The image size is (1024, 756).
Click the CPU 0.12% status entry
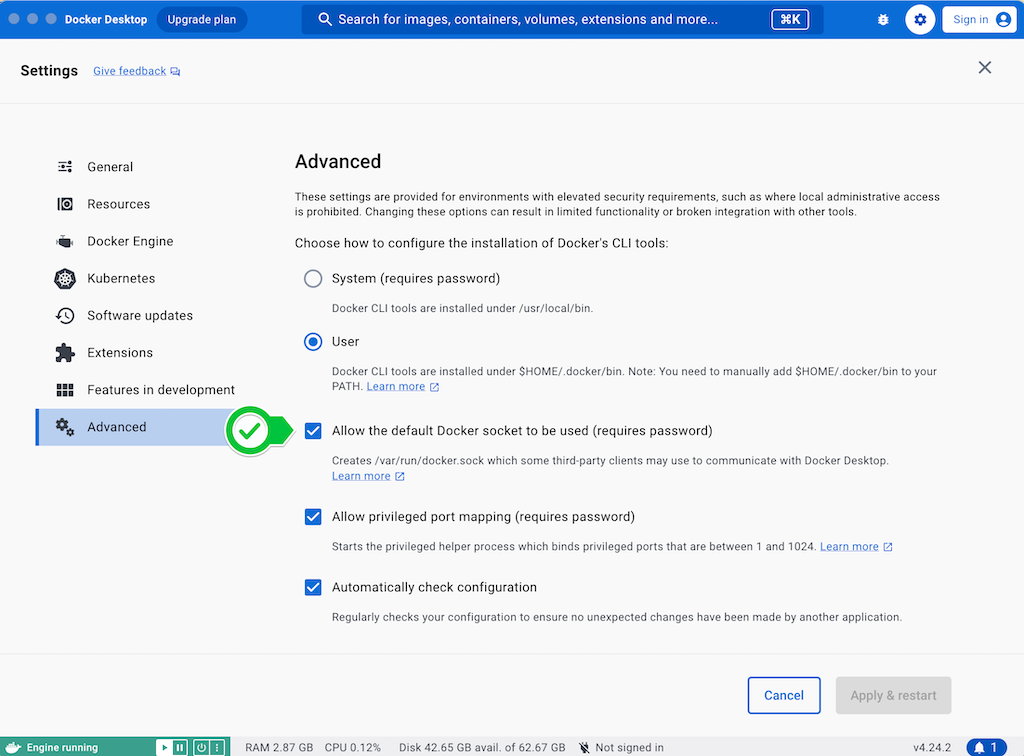pos(353,748)
